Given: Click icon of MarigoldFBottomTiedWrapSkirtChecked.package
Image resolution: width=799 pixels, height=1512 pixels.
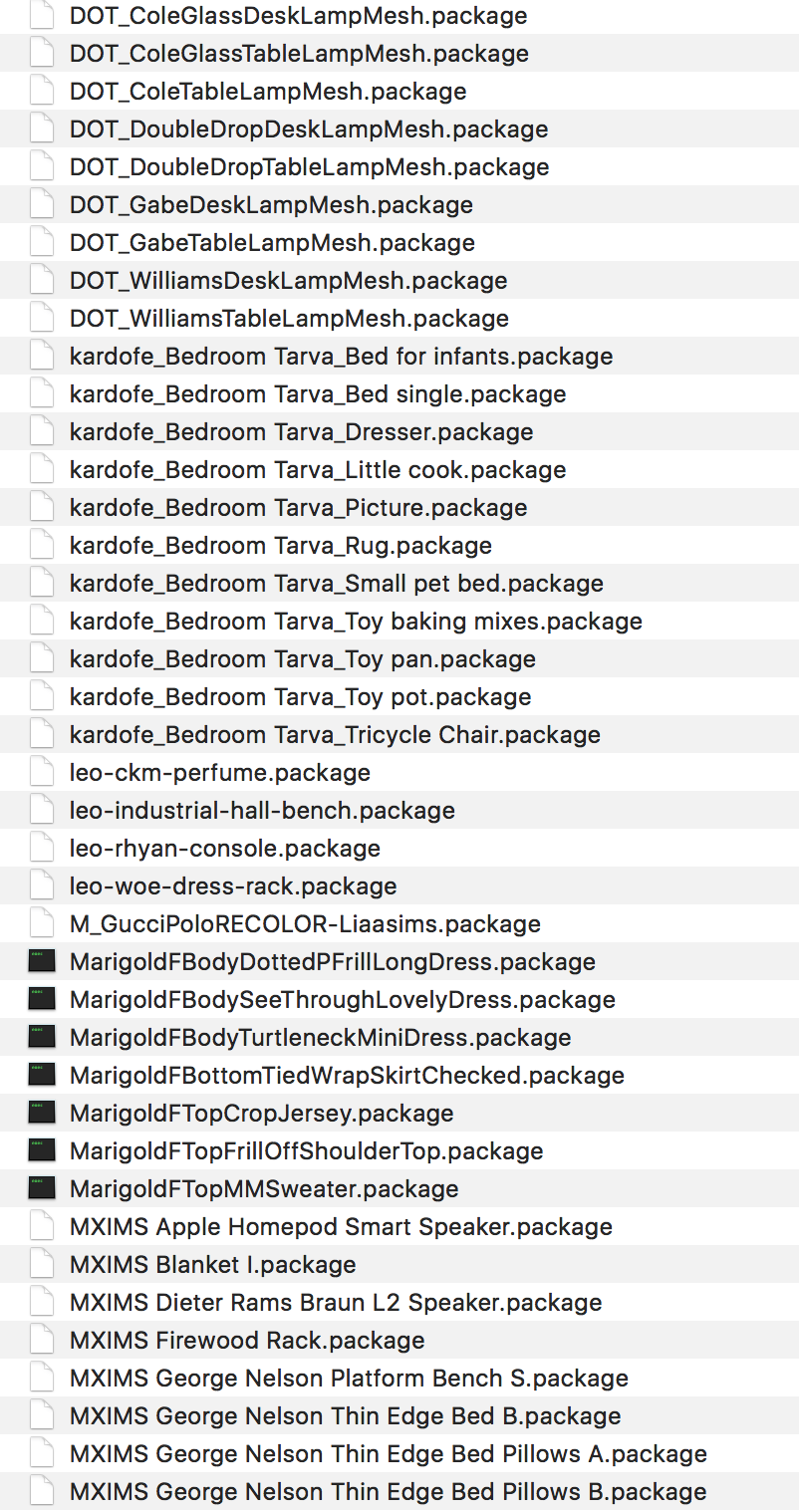Looking at the screenshot, I should [x=42, y=1075].
